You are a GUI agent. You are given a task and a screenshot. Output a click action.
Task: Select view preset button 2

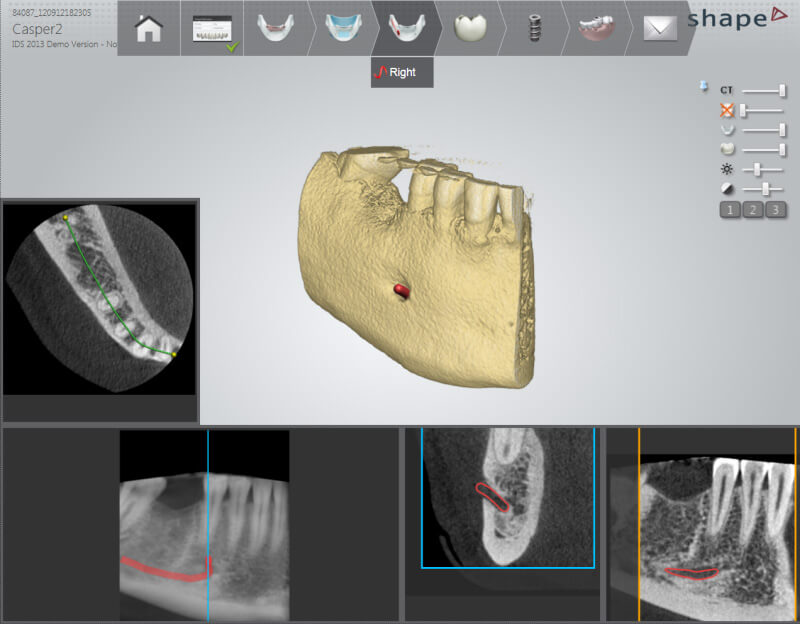pos(753,210)
